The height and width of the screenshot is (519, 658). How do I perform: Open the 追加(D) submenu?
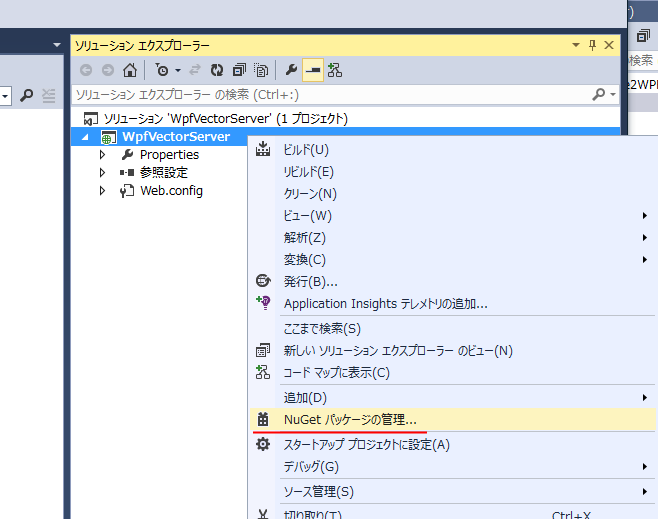point(453,397)
